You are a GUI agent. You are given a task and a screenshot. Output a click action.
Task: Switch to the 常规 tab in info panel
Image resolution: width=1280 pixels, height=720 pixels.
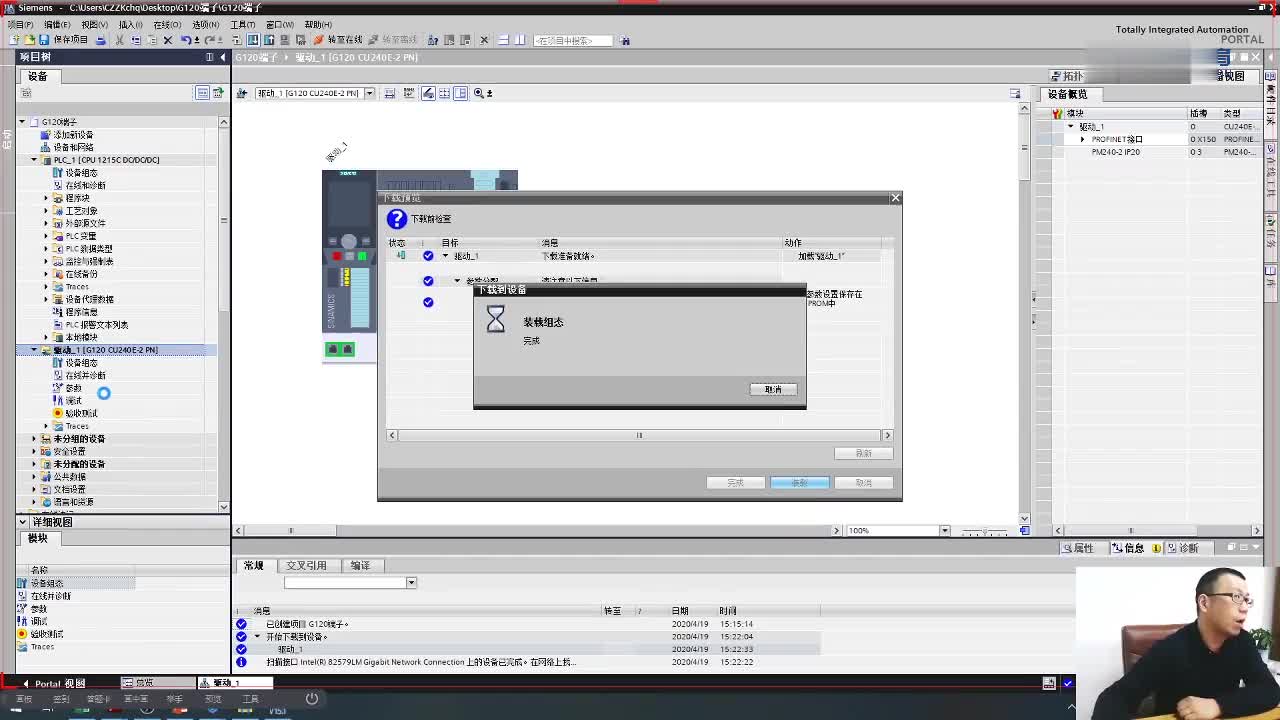(253, 565)
